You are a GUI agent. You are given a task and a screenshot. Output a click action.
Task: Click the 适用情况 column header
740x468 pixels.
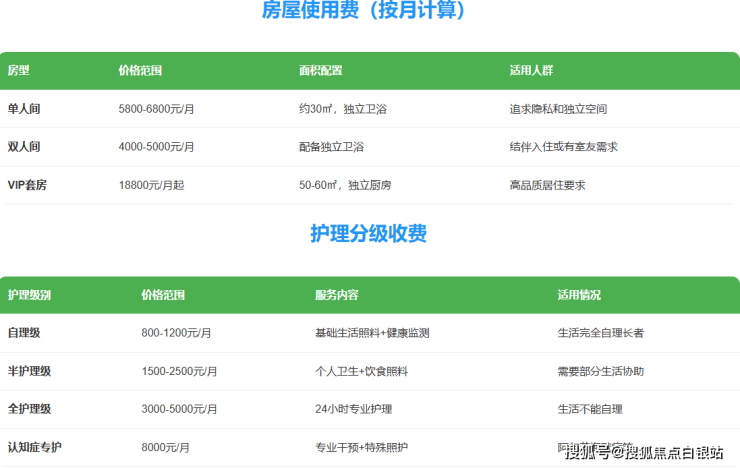pos(580,295)
